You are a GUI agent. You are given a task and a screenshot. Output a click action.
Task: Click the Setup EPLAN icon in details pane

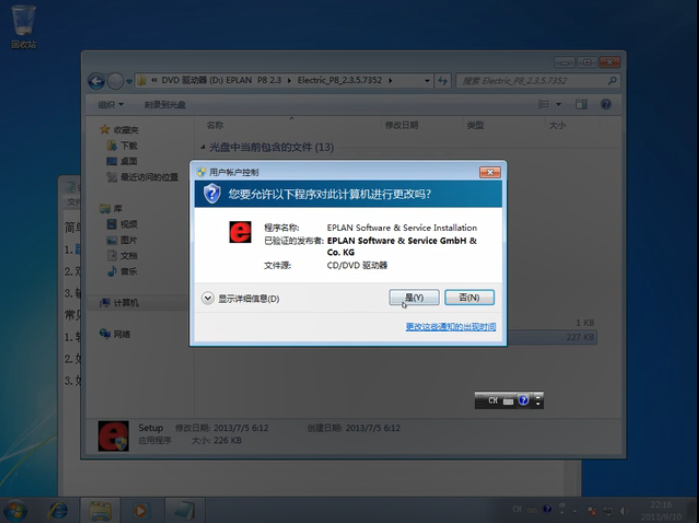[113, 436]
